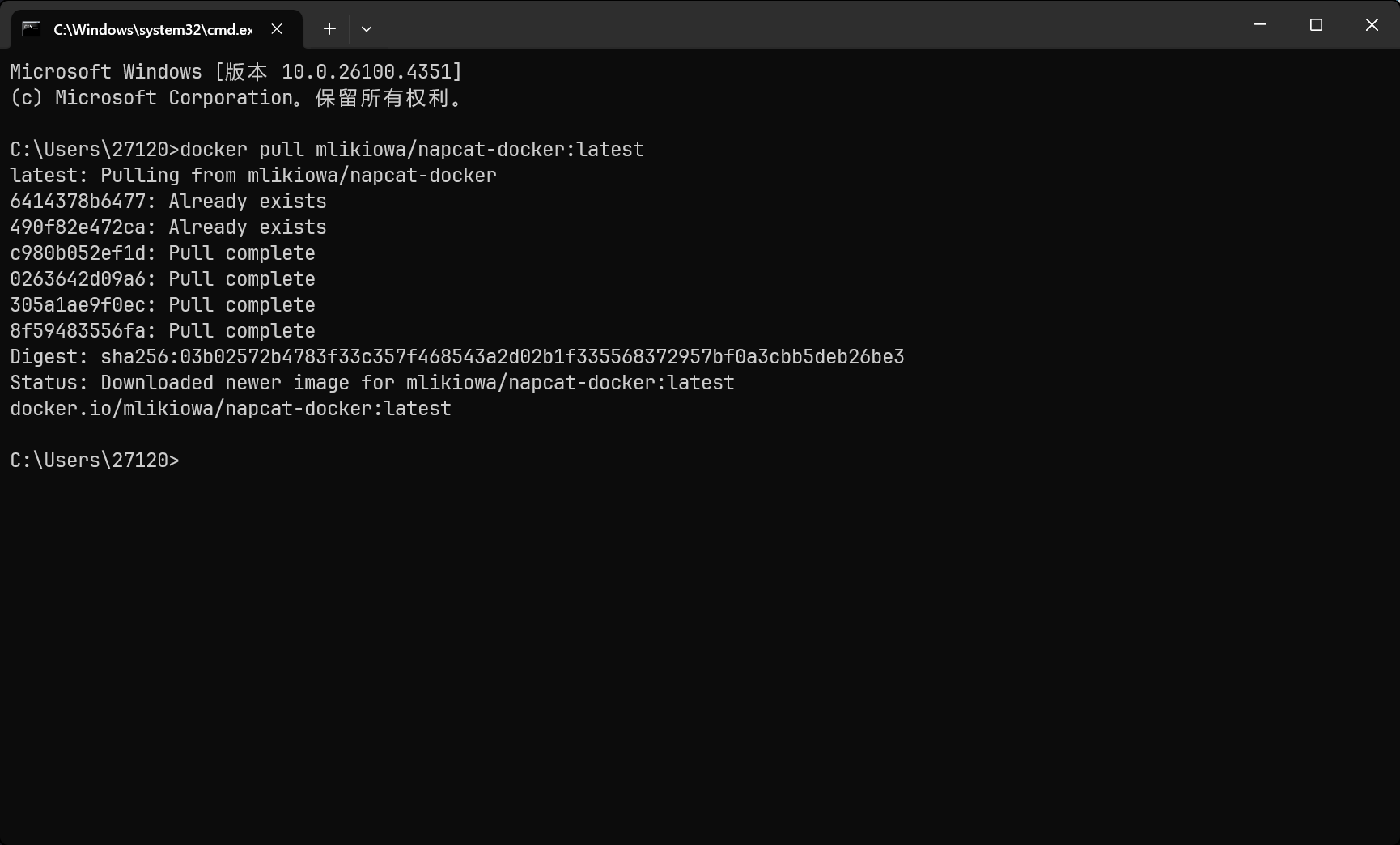Click the terminal window close X icon
1400x845 pixels.
1372,24
